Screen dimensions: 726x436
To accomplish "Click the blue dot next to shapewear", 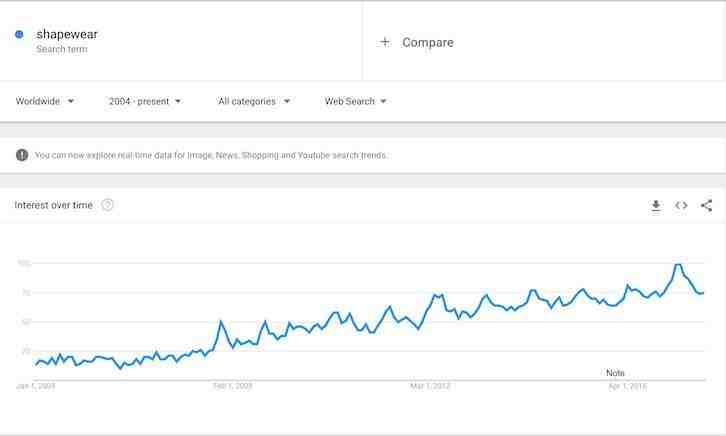I will pos(19,34).
